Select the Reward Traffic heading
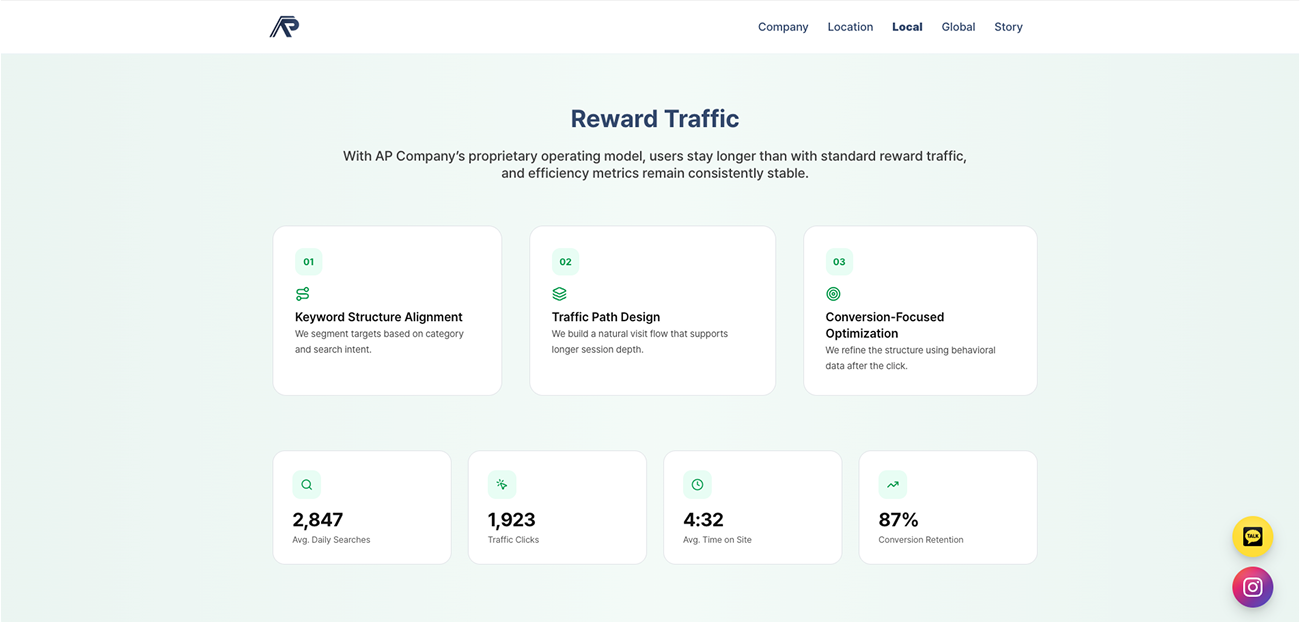 (x=655, y=119)
